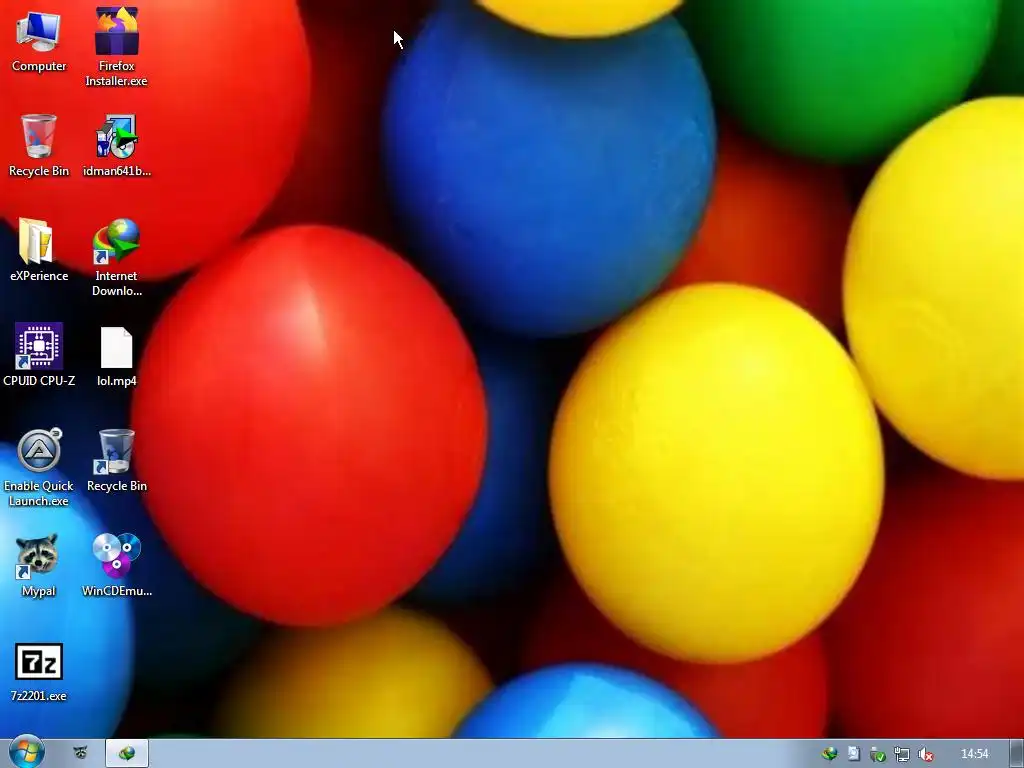Select the idman641b installer desktop icon
This screenshot has width=1024, height=768.
pos(116,145)
